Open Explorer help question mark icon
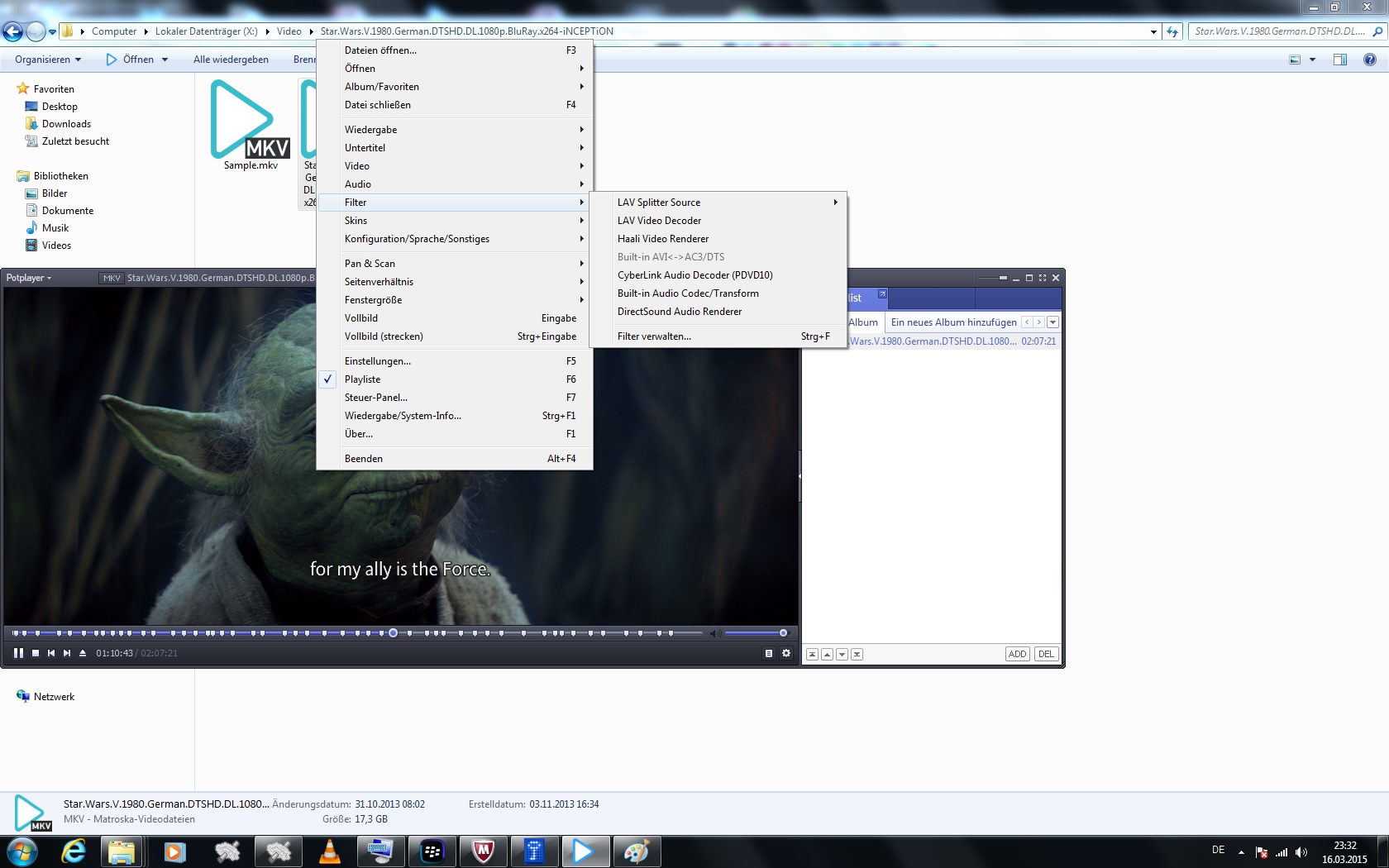 [1370, 60]
